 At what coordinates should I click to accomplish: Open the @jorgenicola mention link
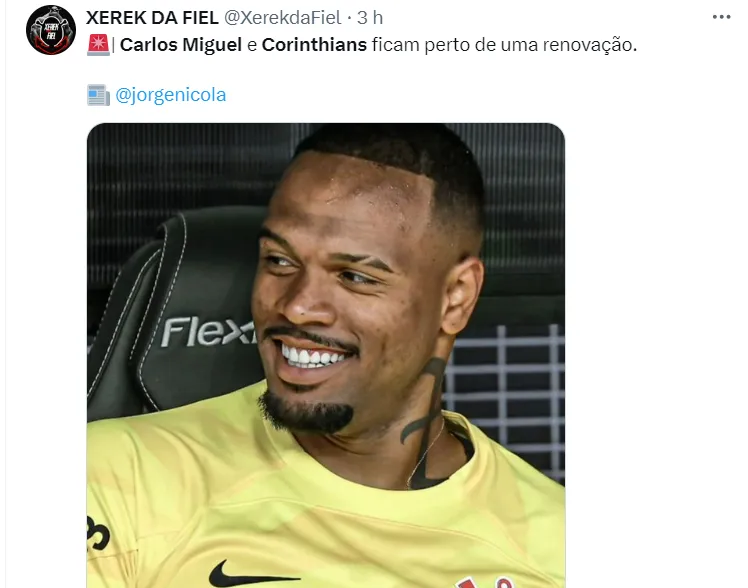click(x=171, y=95)
